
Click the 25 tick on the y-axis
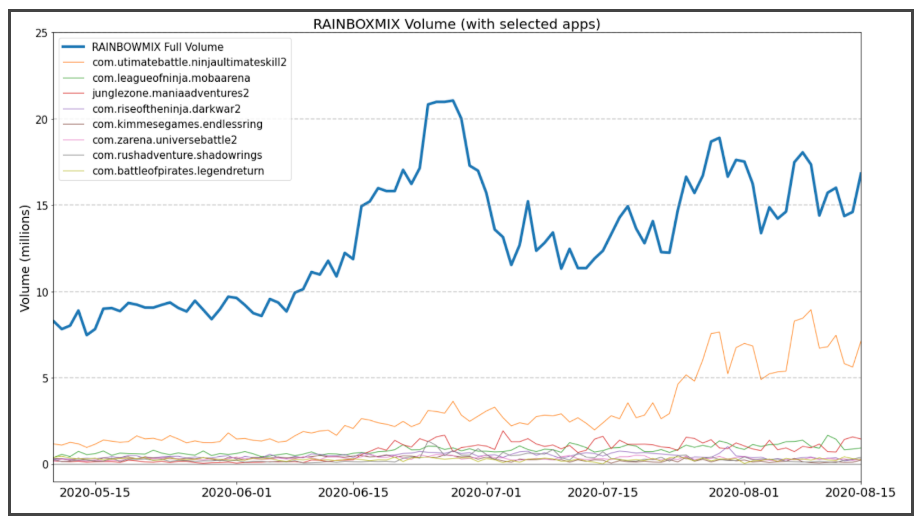[x=41, y=33]
